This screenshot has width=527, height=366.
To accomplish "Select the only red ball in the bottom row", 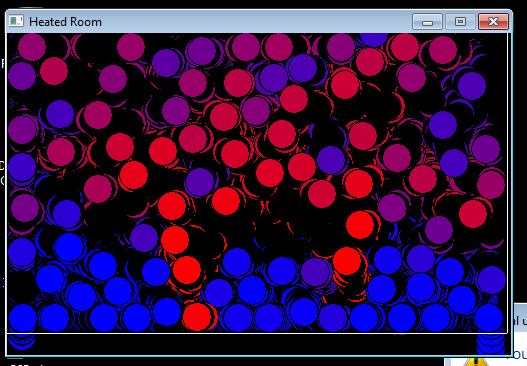I will click(x=197, y=317).
